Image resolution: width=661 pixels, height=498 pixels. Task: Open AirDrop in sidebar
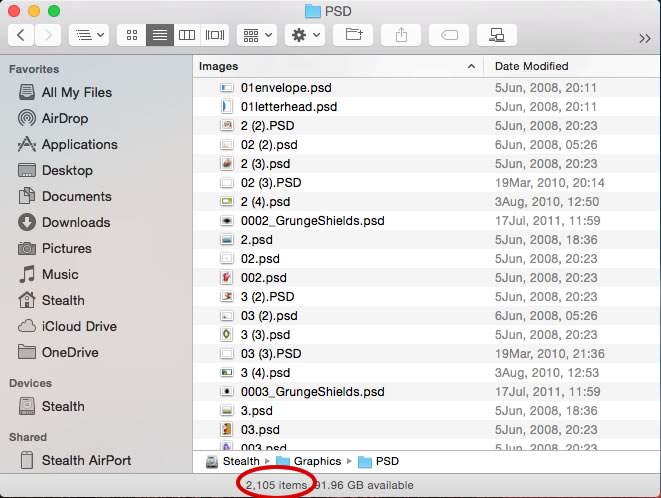tap(53, 118)
